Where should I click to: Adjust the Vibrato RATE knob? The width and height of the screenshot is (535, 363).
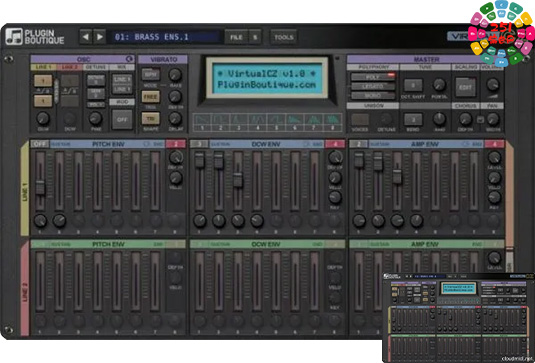click(x=175, y=74)
